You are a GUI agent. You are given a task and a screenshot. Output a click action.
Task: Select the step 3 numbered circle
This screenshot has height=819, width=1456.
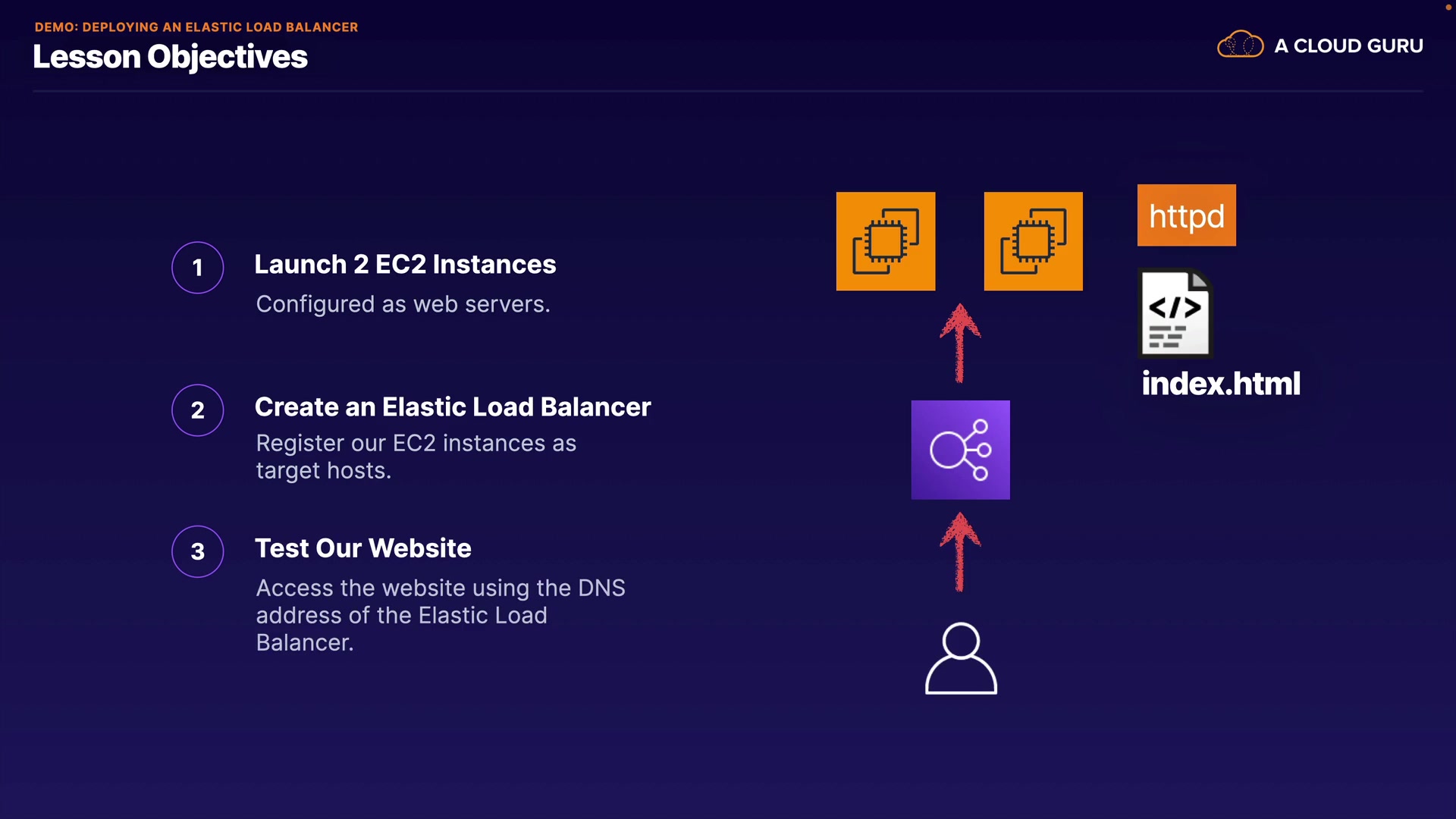coord(197,551)
